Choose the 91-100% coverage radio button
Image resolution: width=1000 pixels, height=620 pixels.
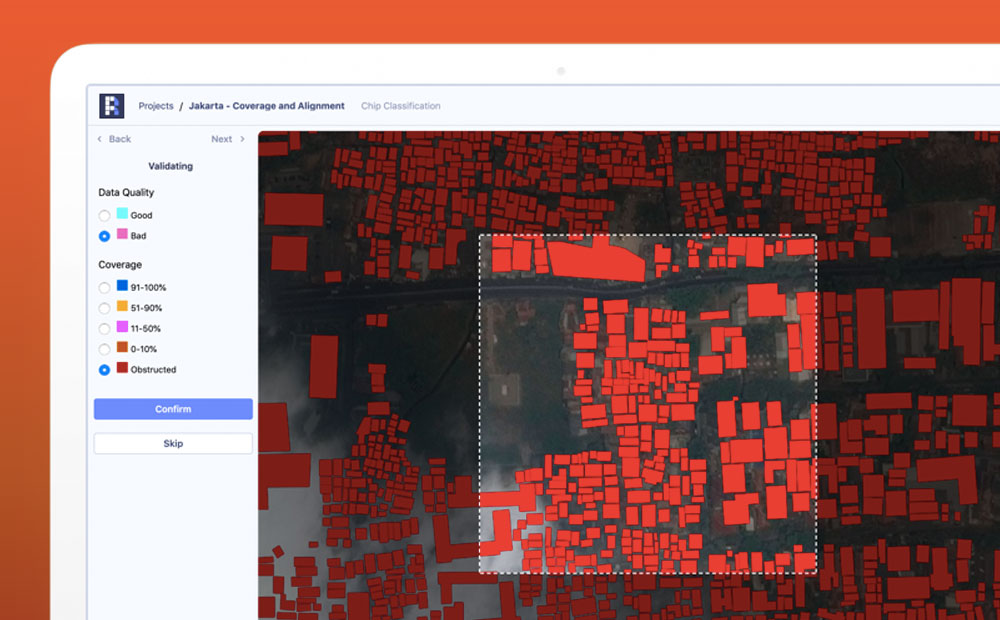tap(104, 288)
